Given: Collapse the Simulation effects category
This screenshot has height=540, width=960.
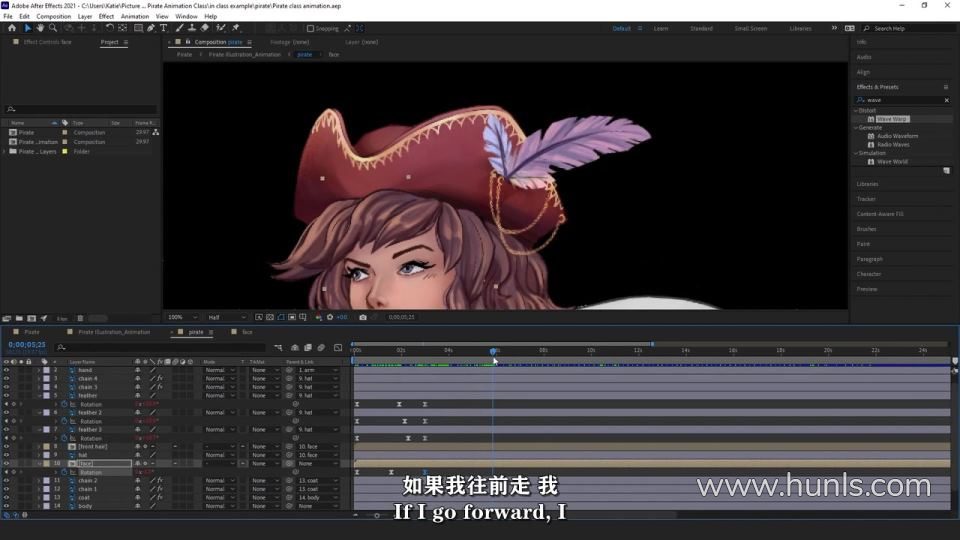Looking at the screenshot, I should [856, 153].
